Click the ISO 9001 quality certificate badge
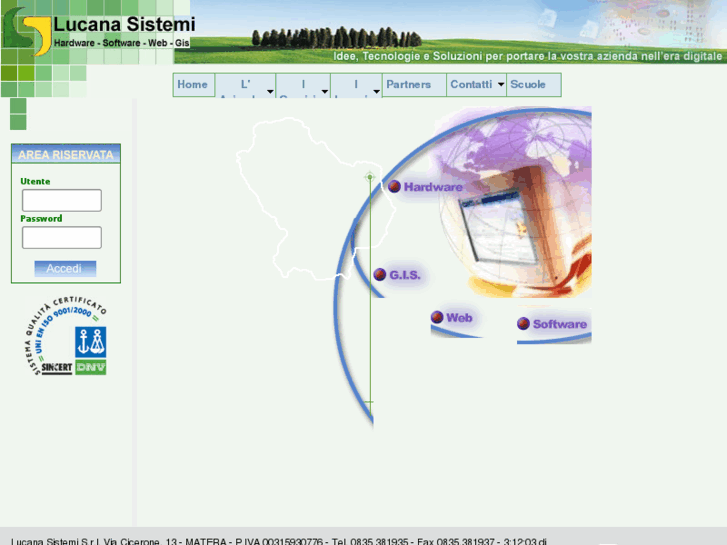727x545 pixels. 65,336
